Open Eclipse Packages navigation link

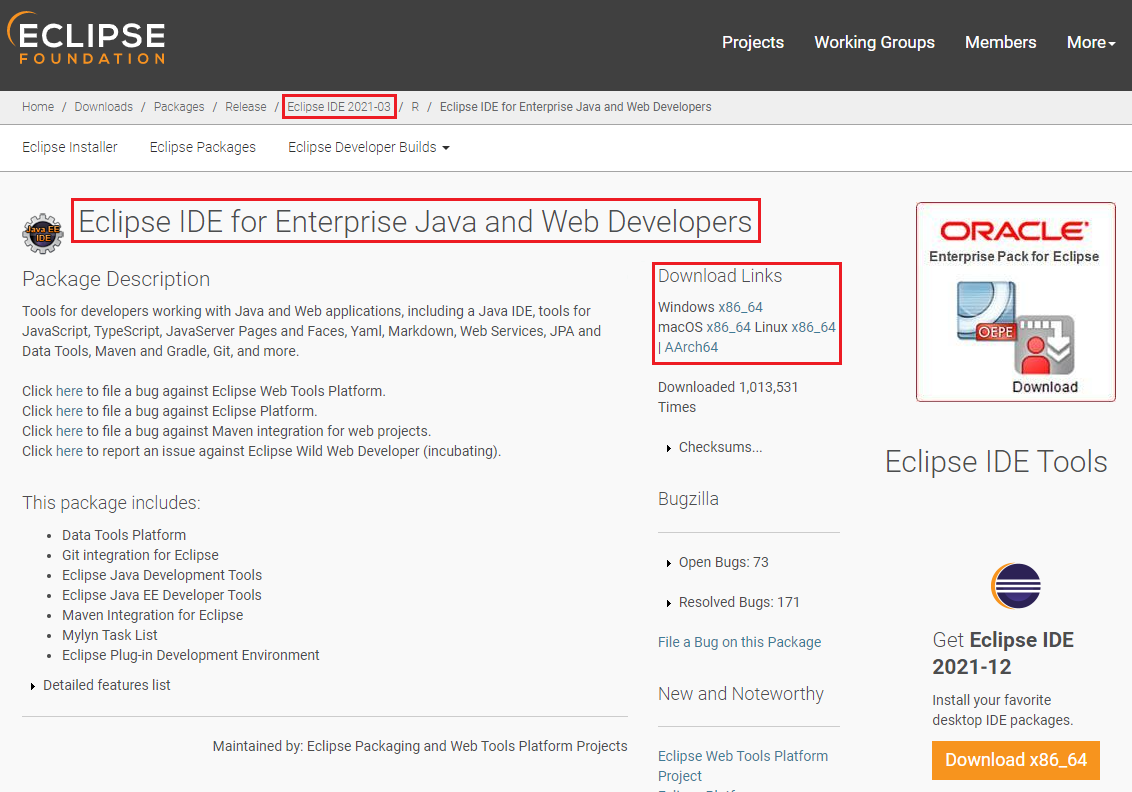click(x=203, y=147)
